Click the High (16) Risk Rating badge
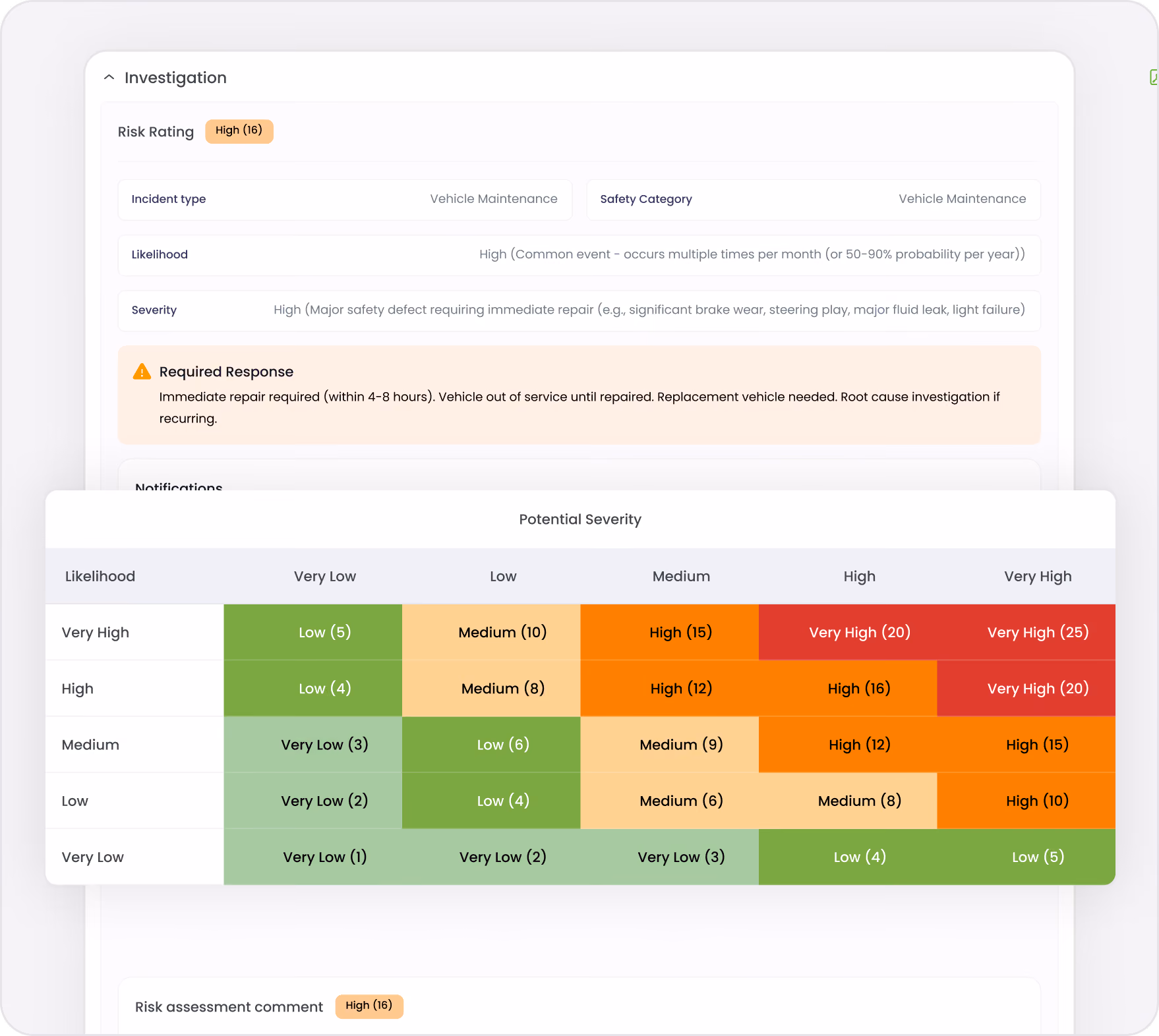Image resolution: width=1159 pixels, height=1036 pixels. 239,130
